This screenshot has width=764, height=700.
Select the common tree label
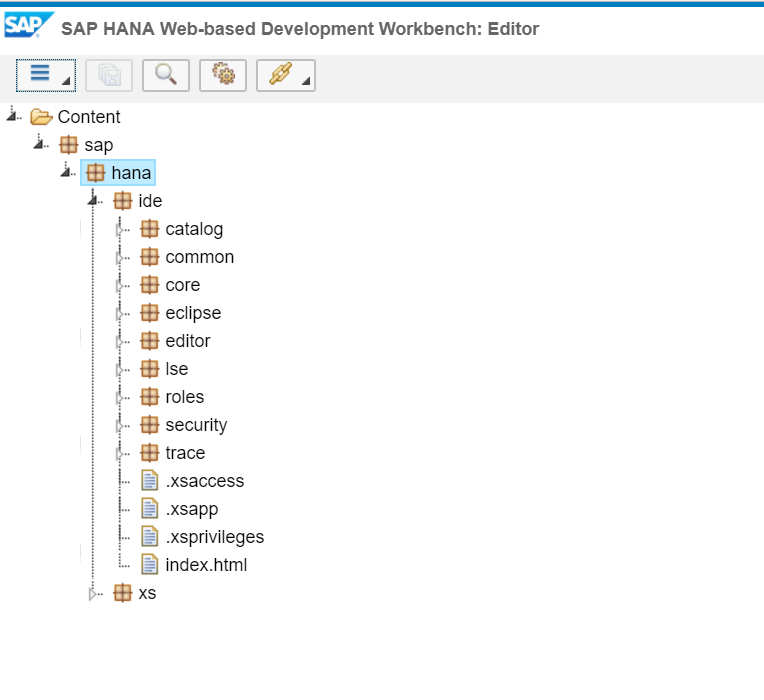[200, 257]
